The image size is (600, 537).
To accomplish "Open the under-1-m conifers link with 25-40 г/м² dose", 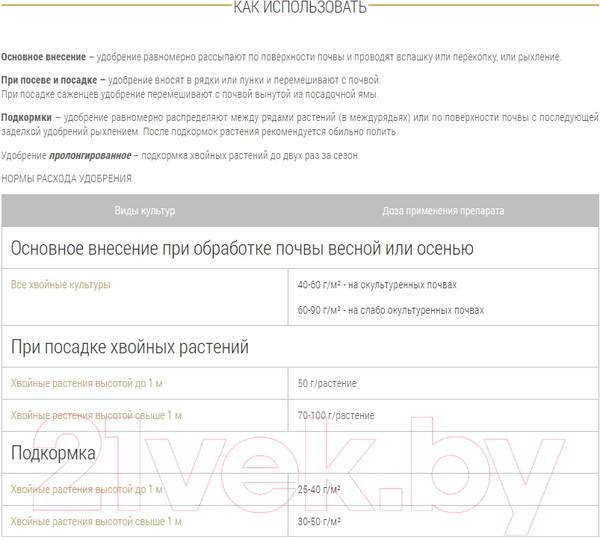I will (x=86, y=489).
